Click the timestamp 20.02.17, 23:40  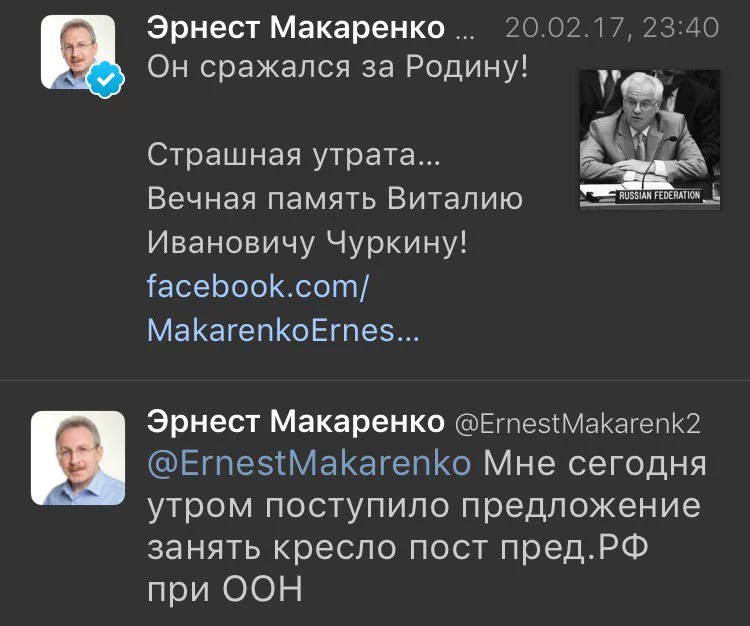tap(612, 27)
